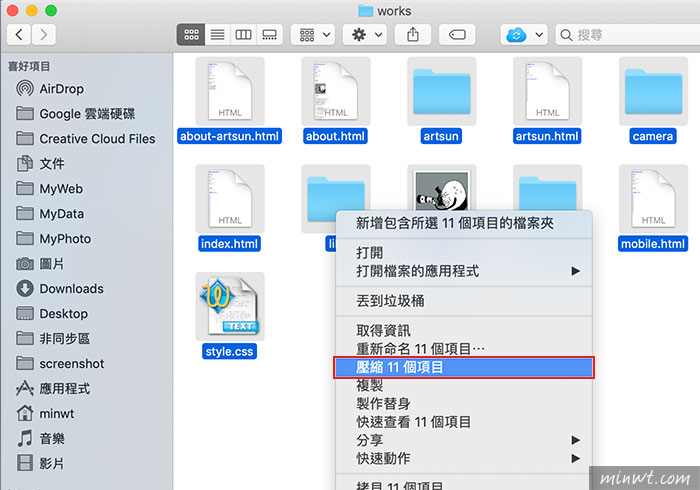Select the cartoon image thumbnail
The image size is (700, 490).
[442, 190]
